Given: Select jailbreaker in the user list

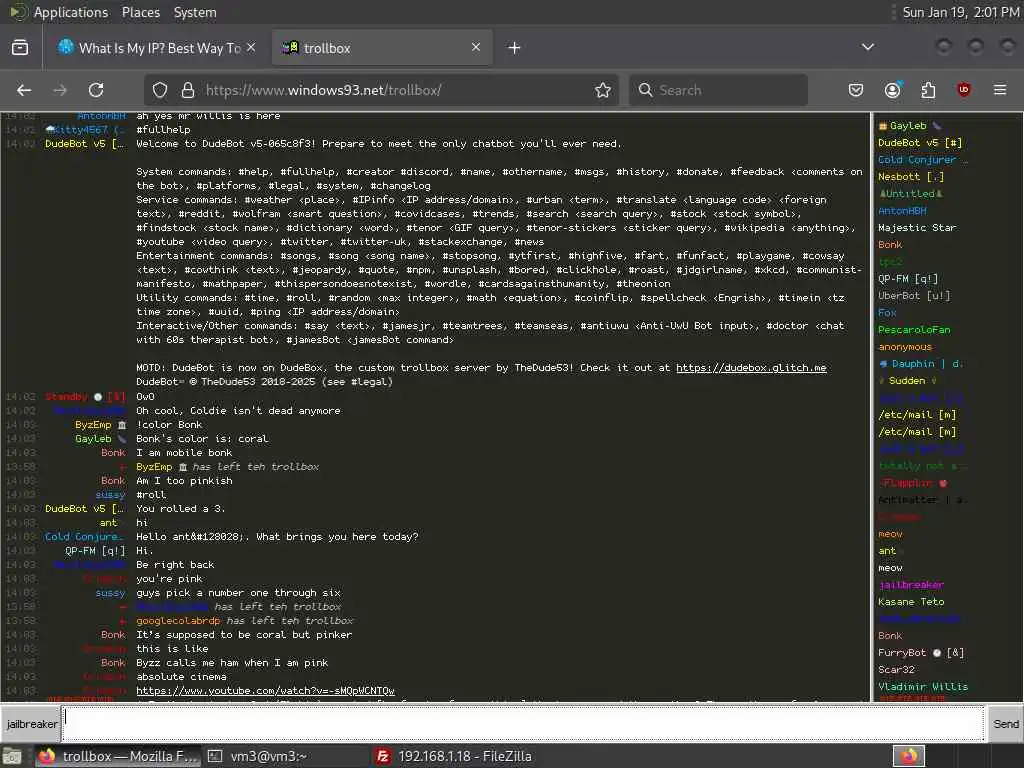Looking at the screenshot, I should [x=911, y=584].
